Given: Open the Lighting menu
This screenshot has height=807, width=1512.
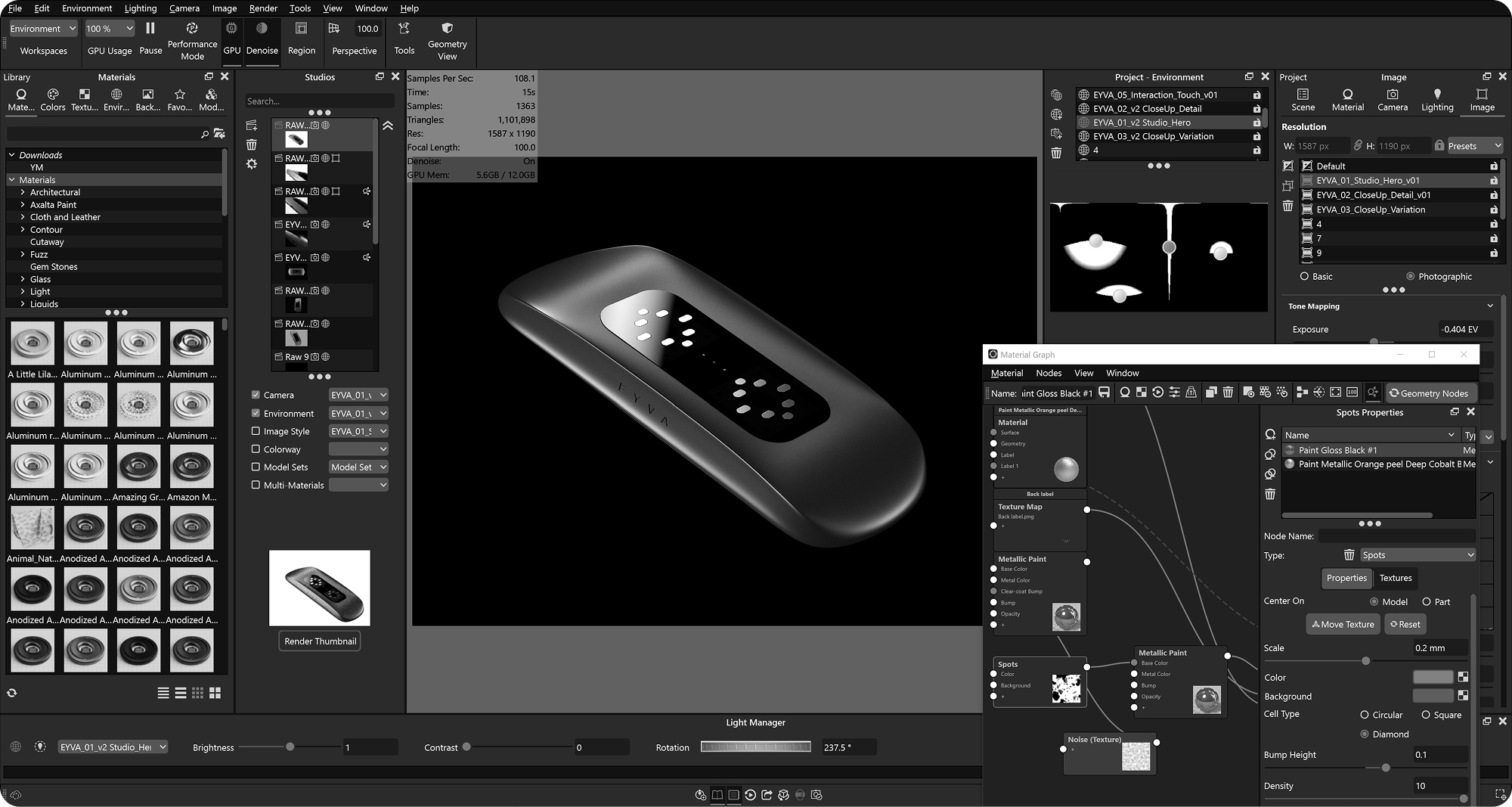Looking at the screenshot, I should (141, 8).
